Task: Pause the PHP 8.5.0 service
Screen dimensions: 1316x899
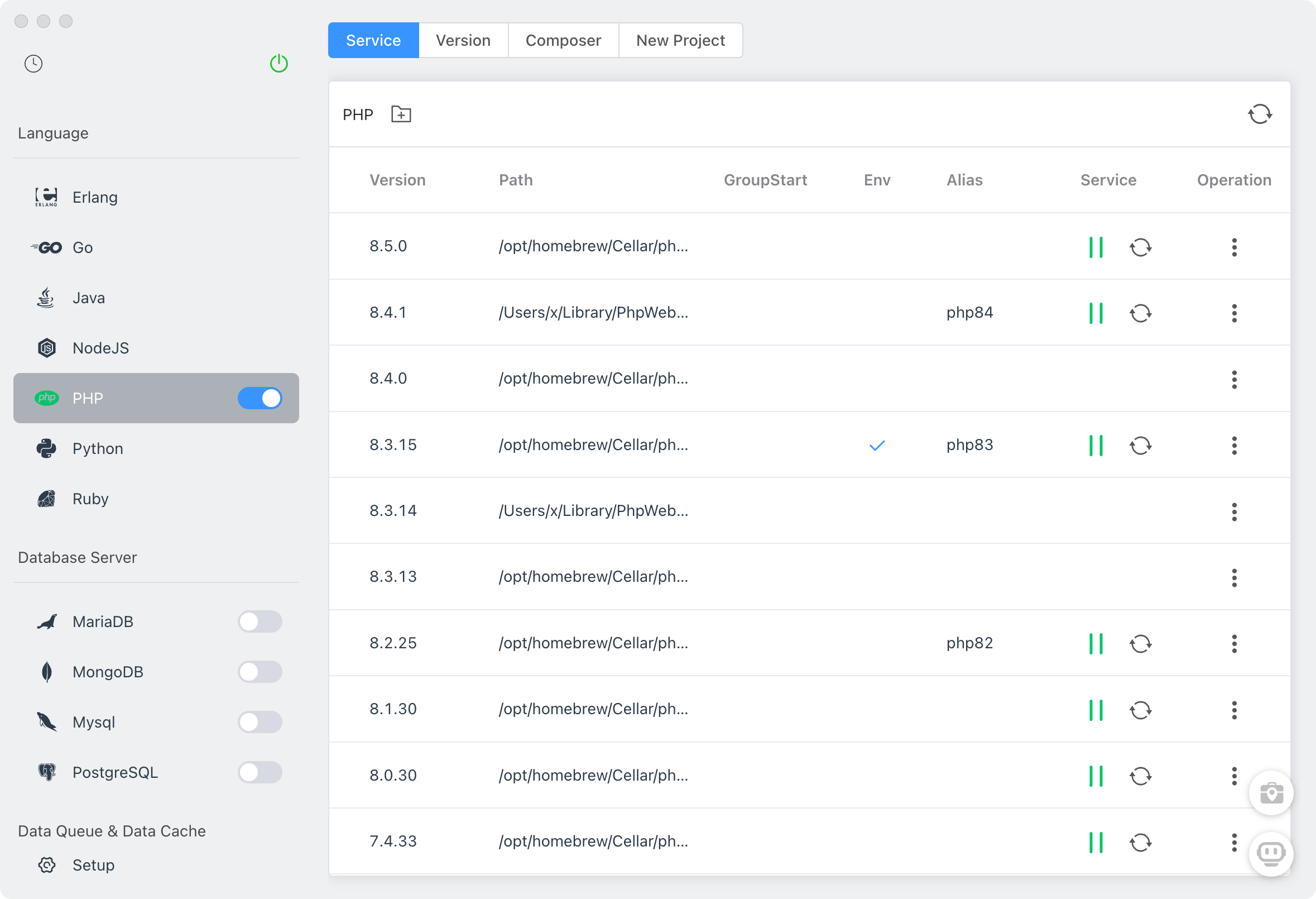Action: click(1095, 246)
